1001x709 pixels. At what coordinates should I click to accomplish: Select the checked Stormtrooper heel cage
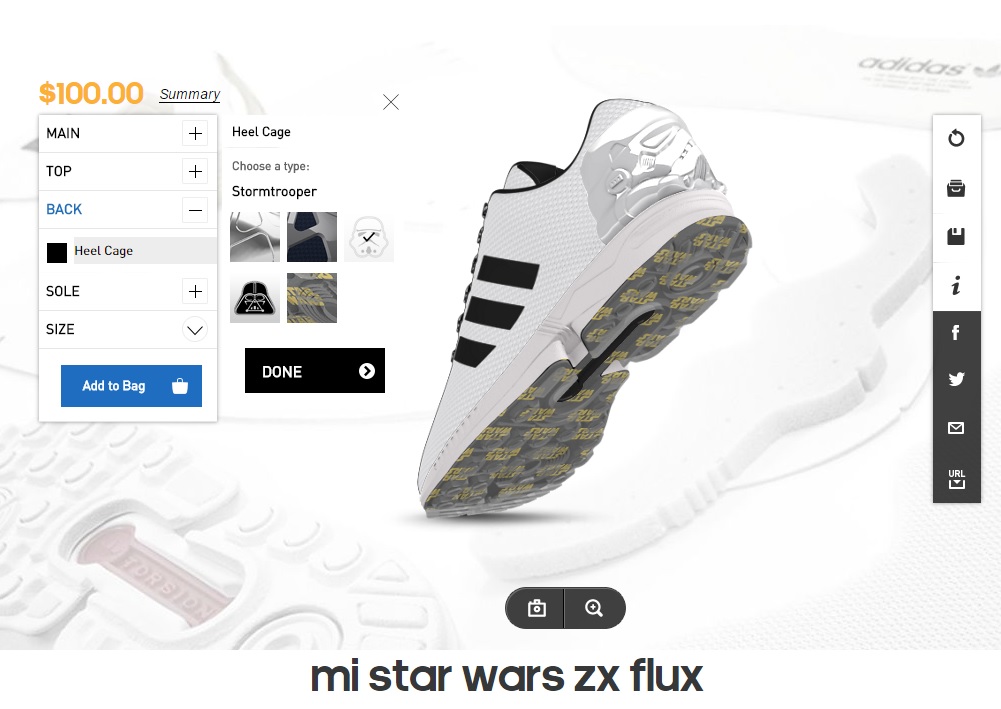pos(369,237)
